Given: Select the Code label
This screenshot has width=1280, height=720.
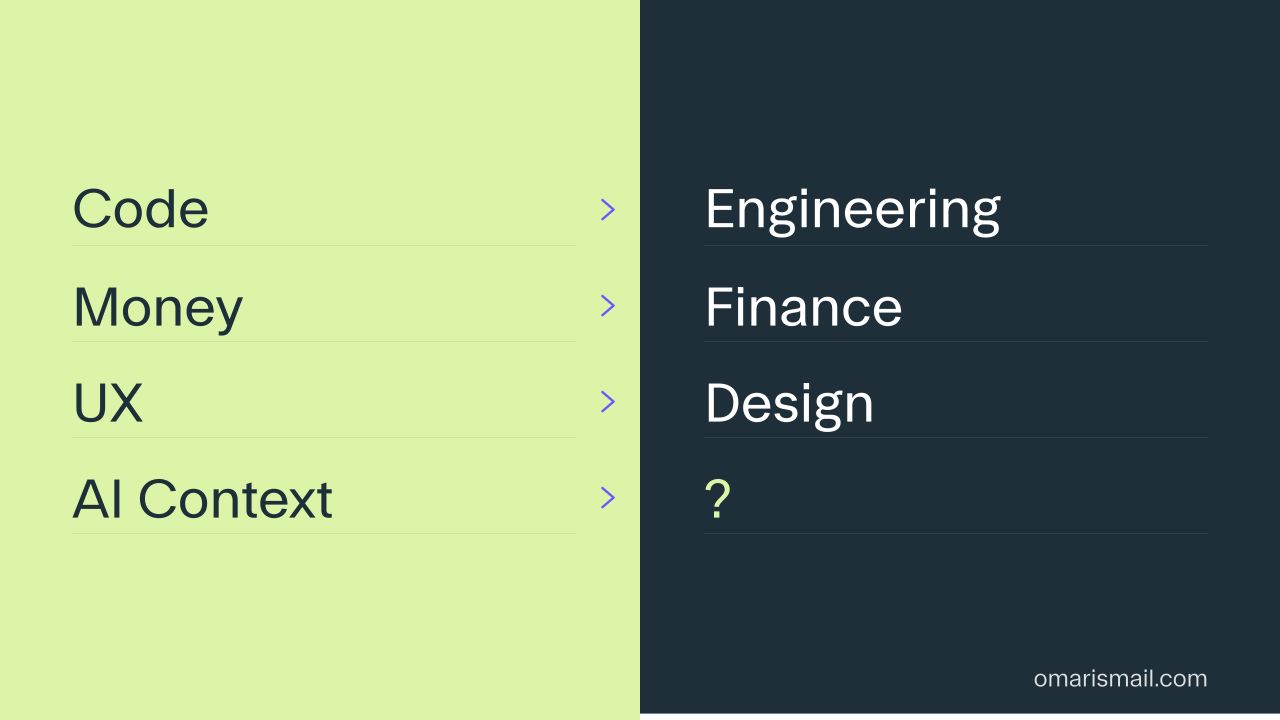Looking at the screenshot, I should [x=141, y=209].
